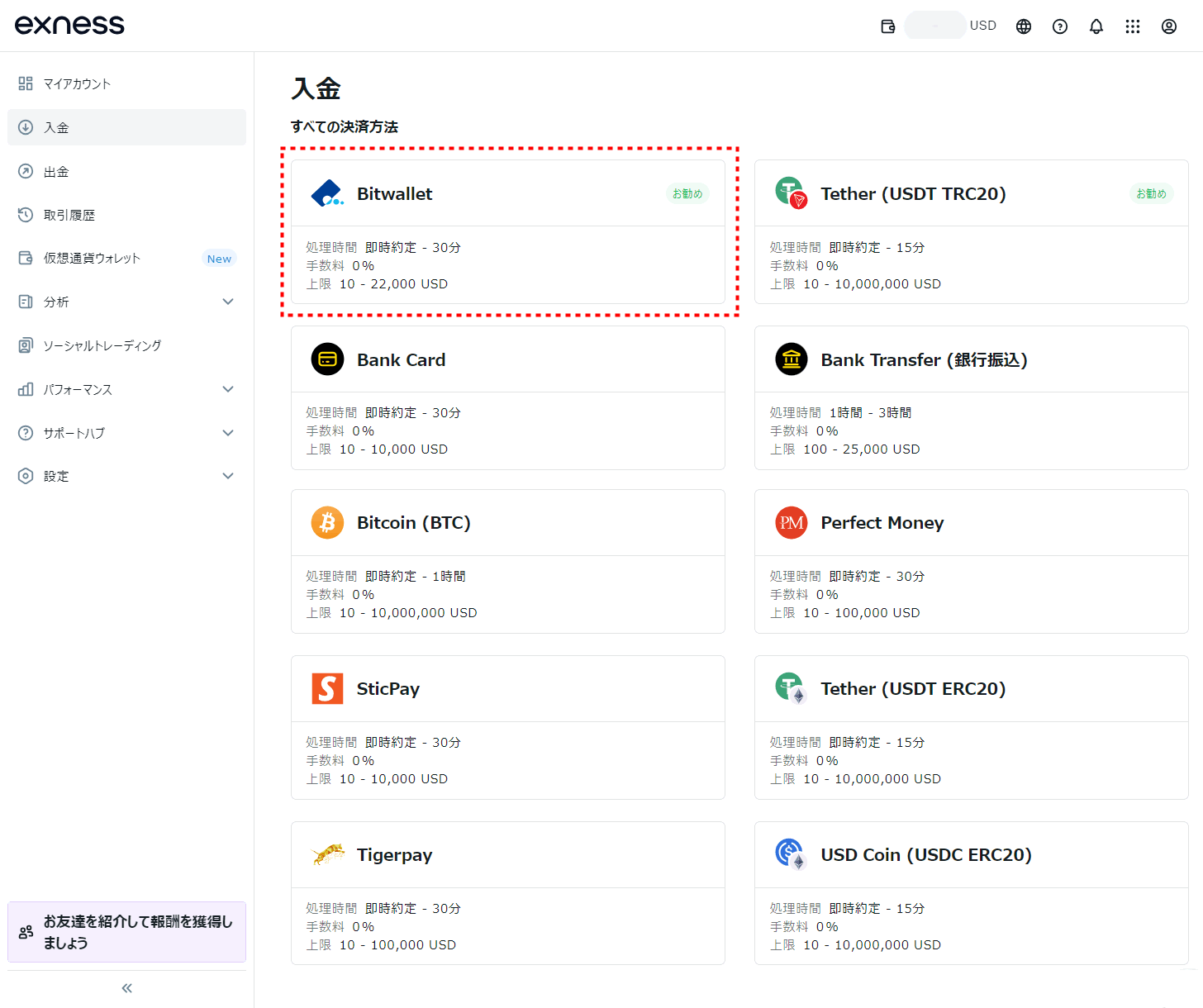Open notifications bell

coord(1096,26)
